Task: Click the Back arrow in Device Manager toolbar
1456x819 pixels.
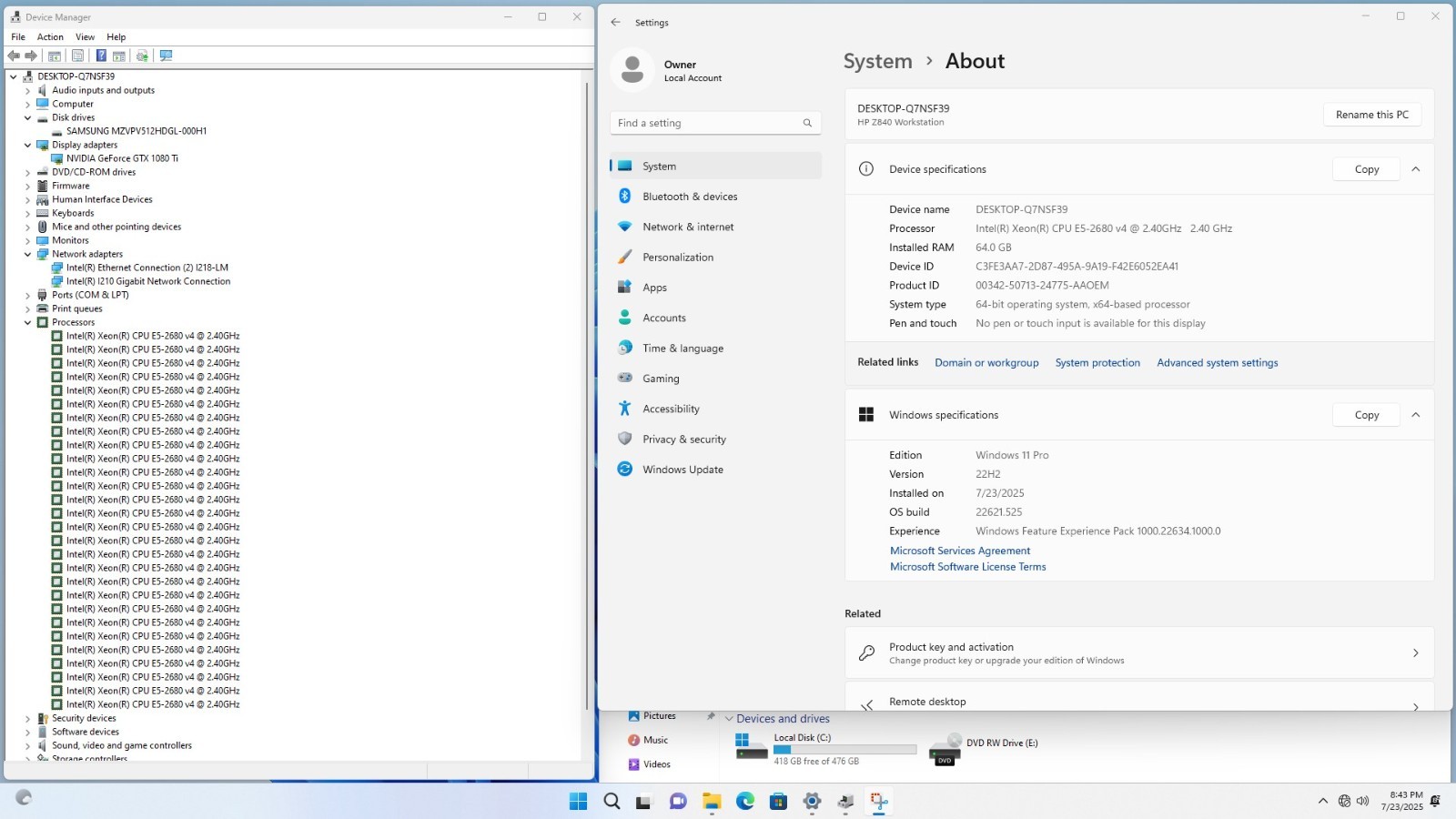Action: [14, 56]
